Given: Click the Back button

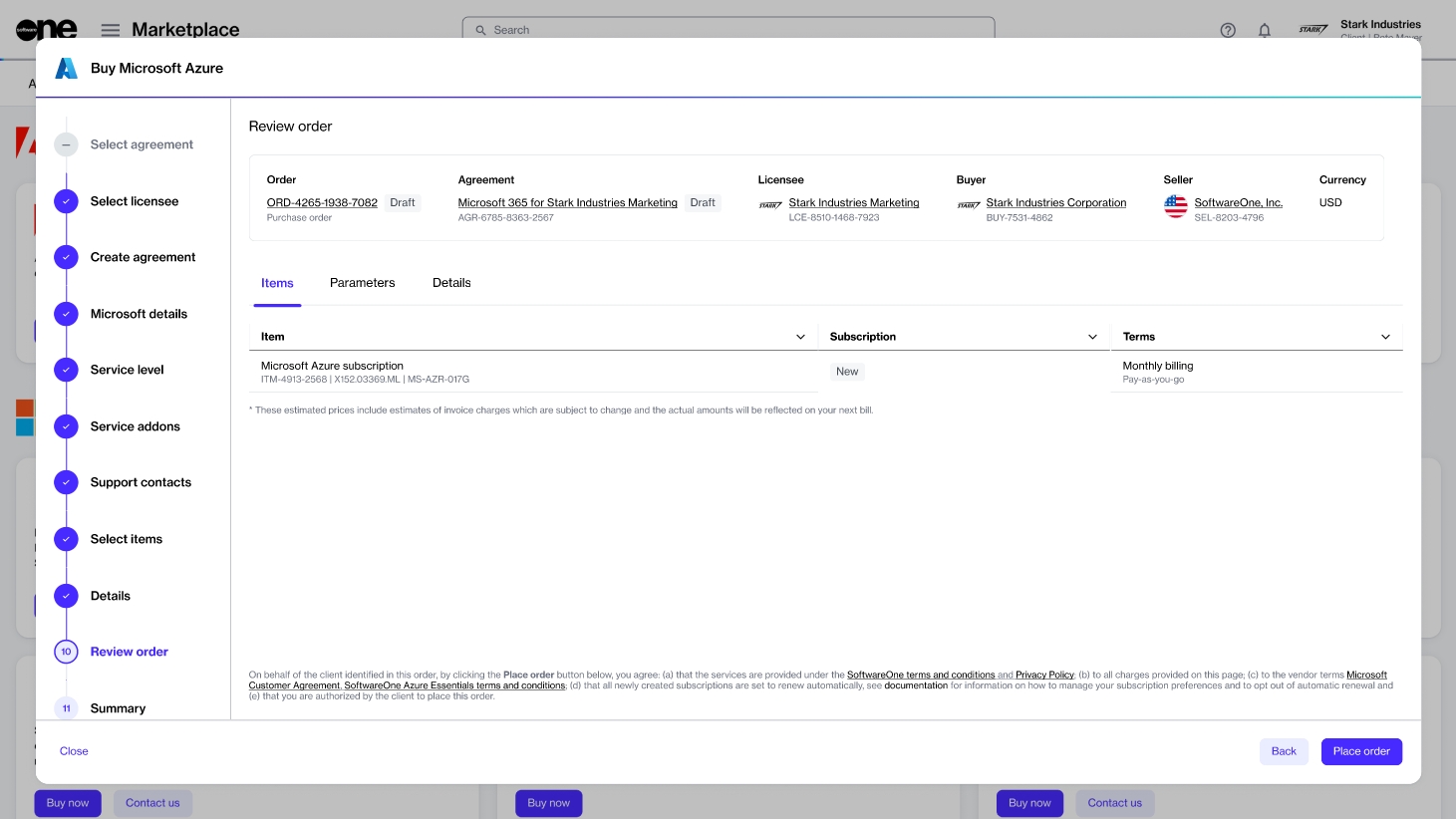Looking at the screenshot, I should click(1284, 751).
